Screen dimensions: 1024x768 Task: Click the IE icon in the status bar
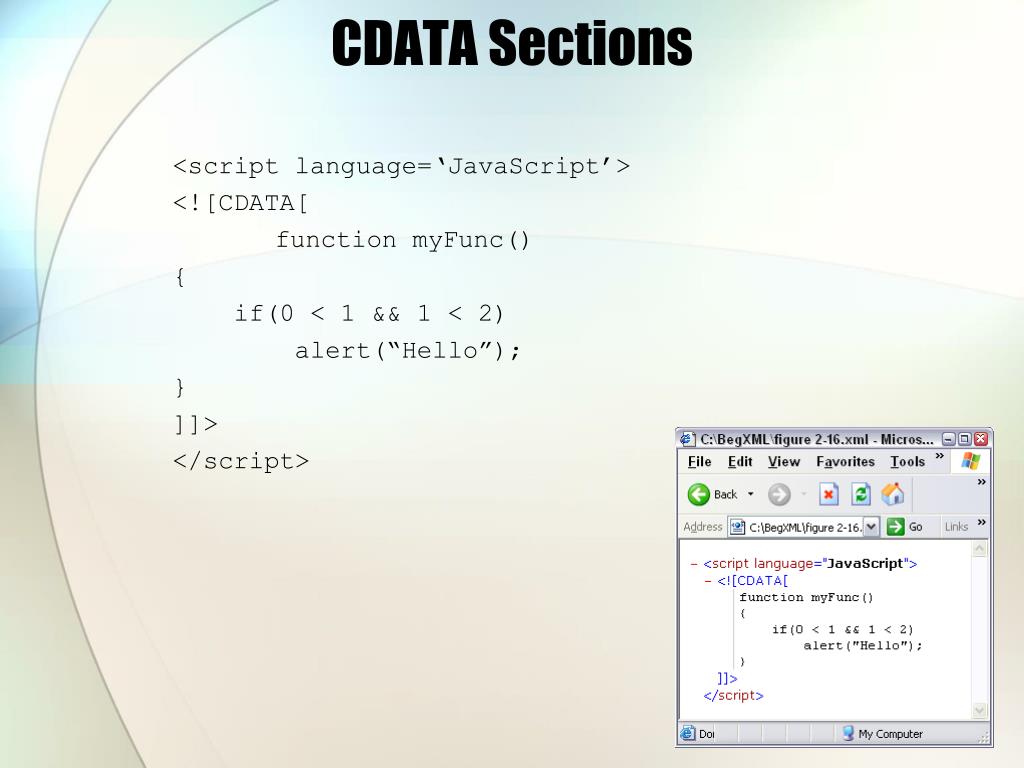tap(687, 733)
